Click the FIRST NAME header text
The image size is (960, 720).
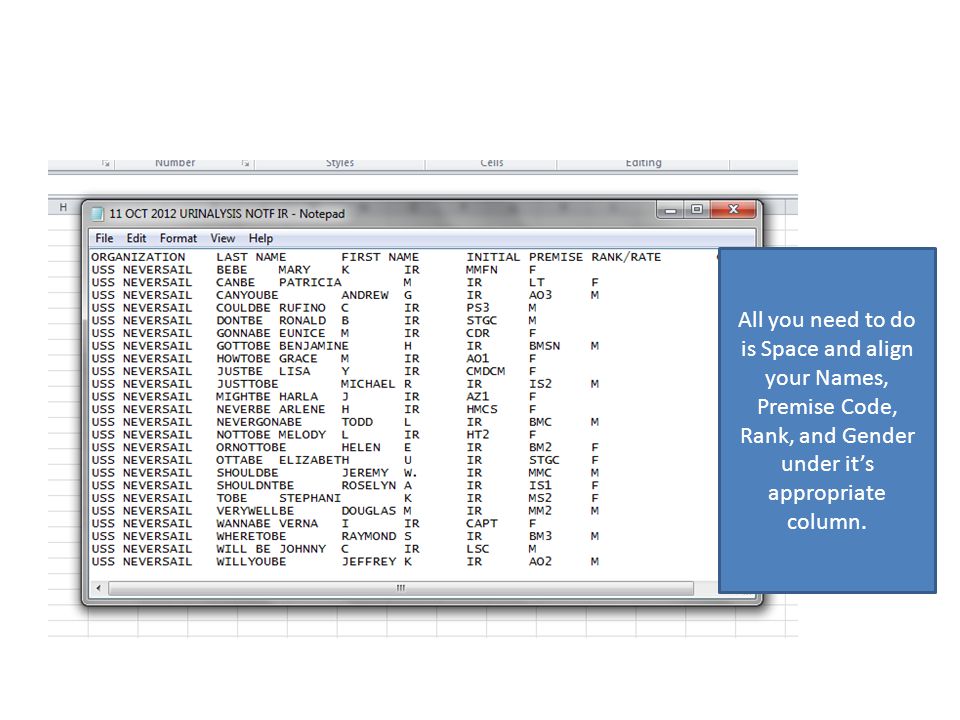380,257
